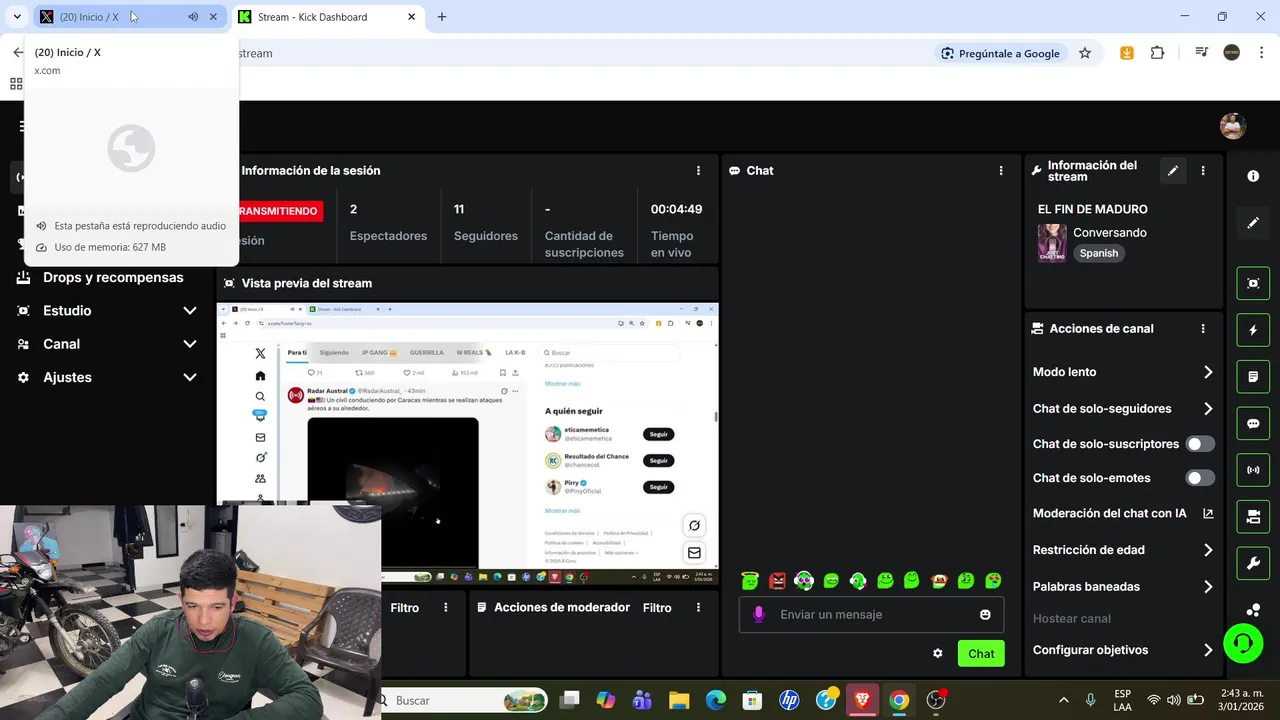Click the document icon in right sidebar
The image size is (1280, 720).
click(x=1253, y=377)
